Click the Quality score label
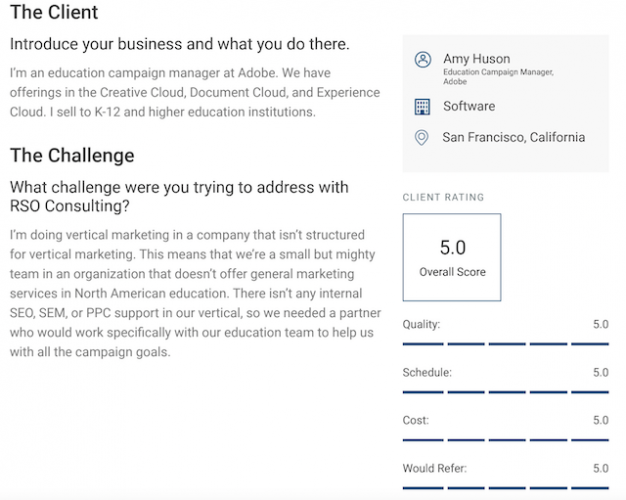The image size is (626, 500). (420, 325)
